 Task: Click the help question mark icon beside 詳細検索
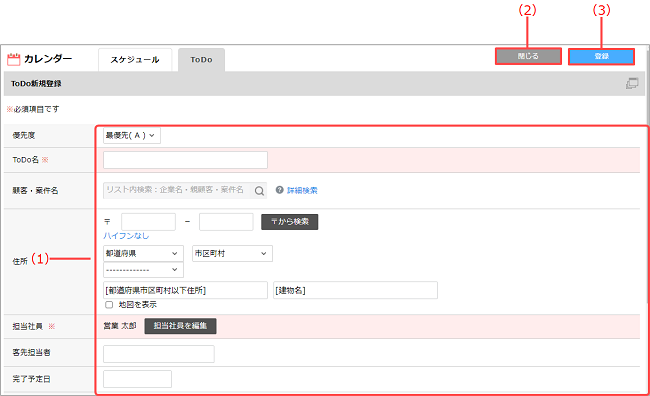tap(280, 190)
